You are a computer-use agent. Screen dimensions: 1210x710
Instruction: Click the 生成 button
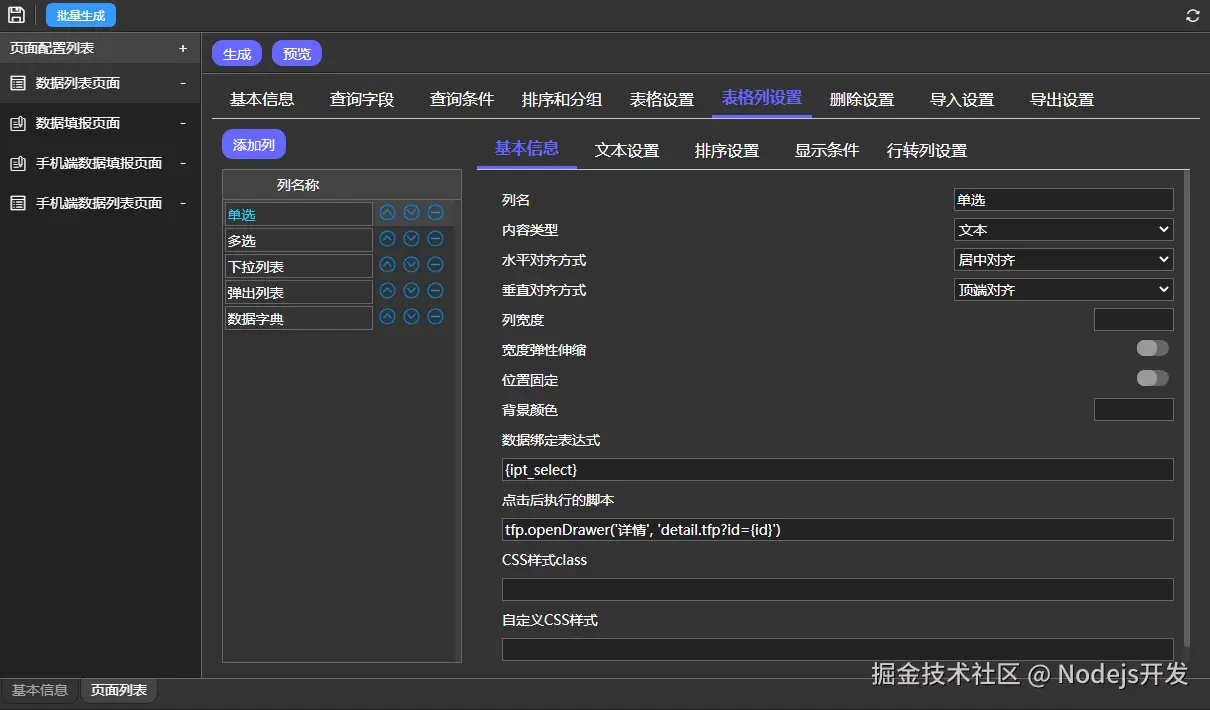[x=237, y=54]
